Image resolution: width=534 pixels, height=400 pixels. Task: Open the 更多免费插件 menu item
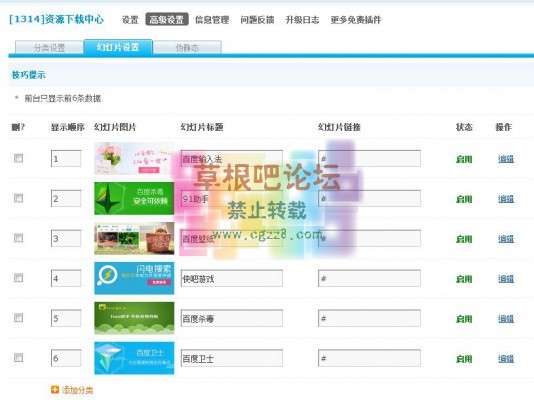pos(356,20)
